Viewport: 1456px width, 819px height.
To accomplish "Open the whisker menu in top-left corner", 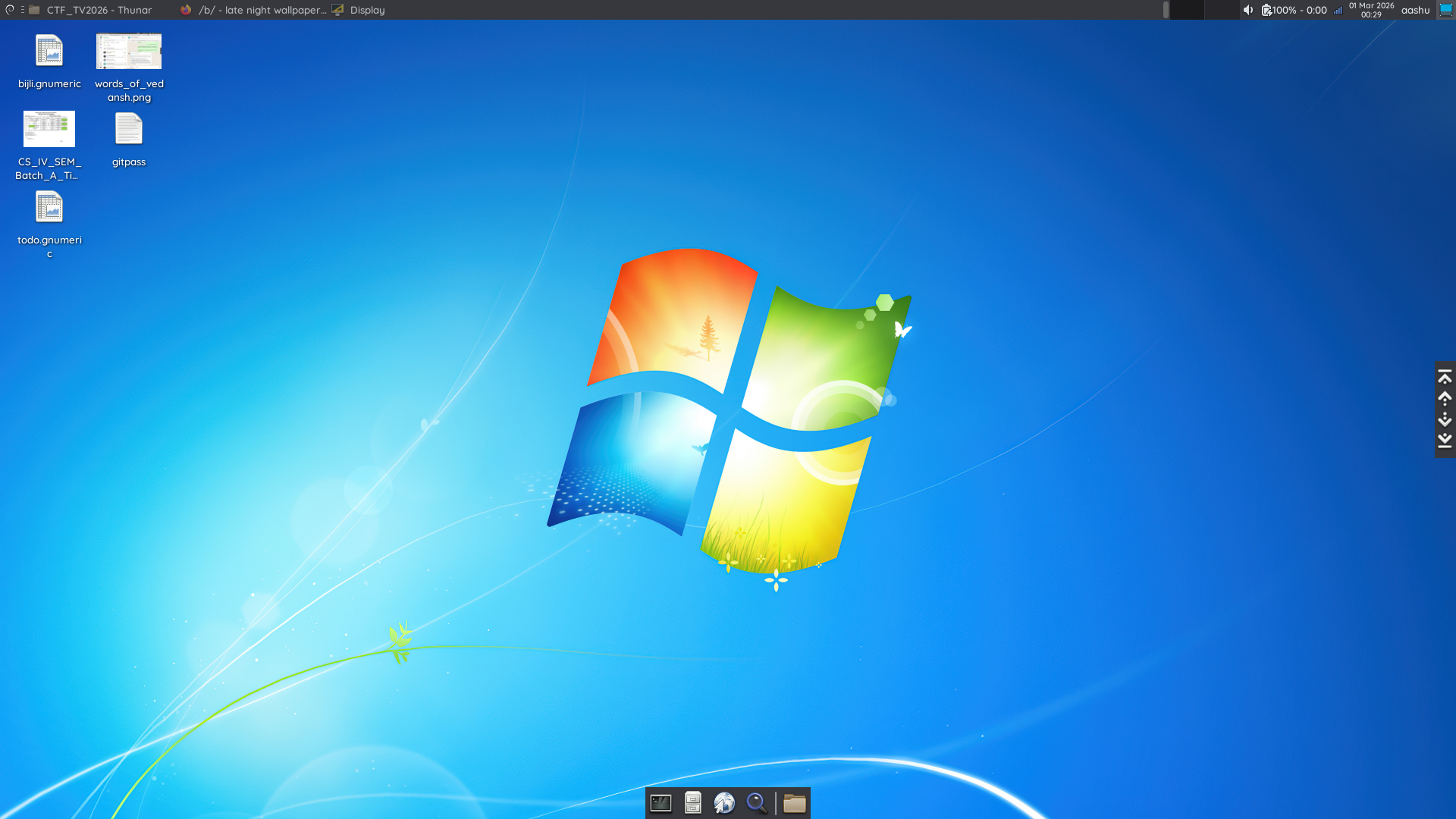I will (x=10, y=10).
